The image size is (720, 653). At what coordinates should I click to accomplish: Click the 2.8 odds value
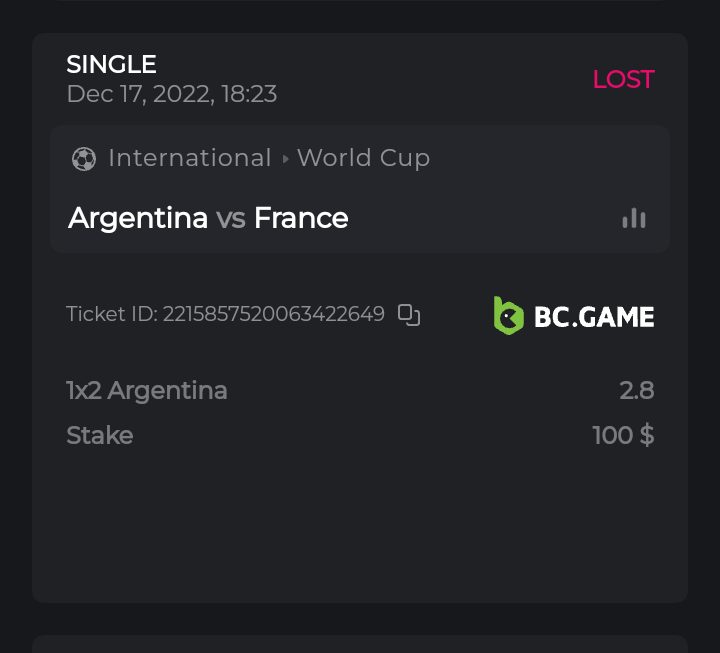tap(636, 390)
